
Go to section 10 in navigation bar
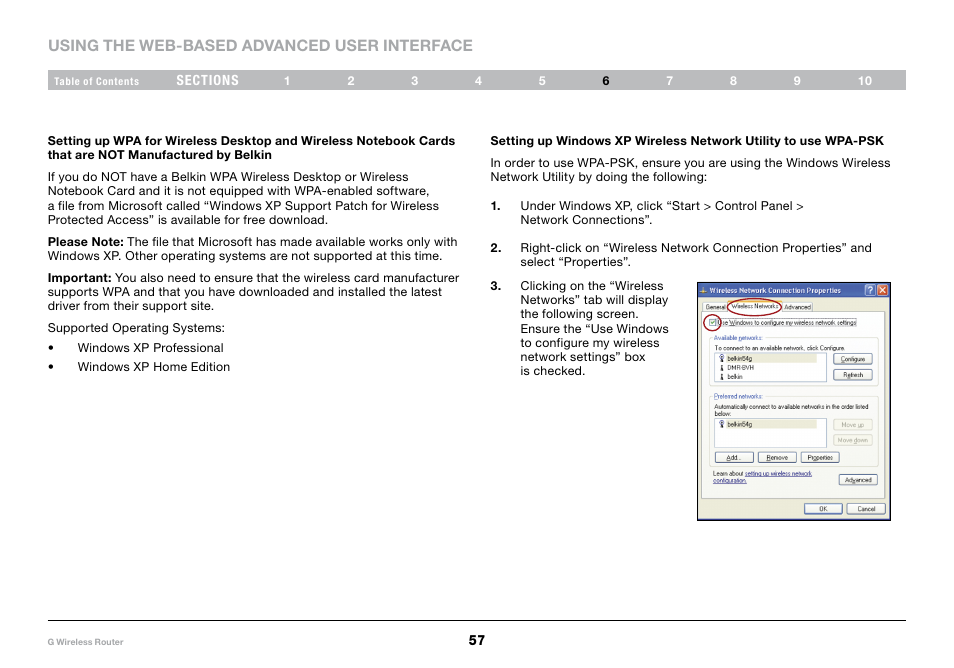tap(865, 81)
